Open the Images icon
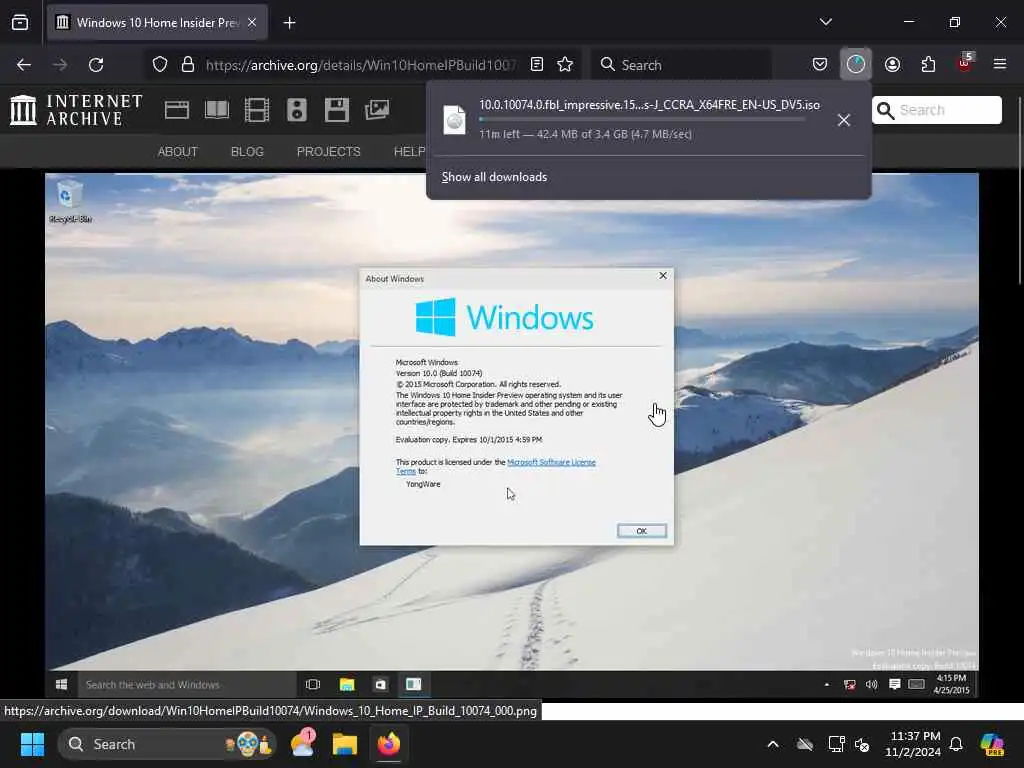 (x=377, y=110)
